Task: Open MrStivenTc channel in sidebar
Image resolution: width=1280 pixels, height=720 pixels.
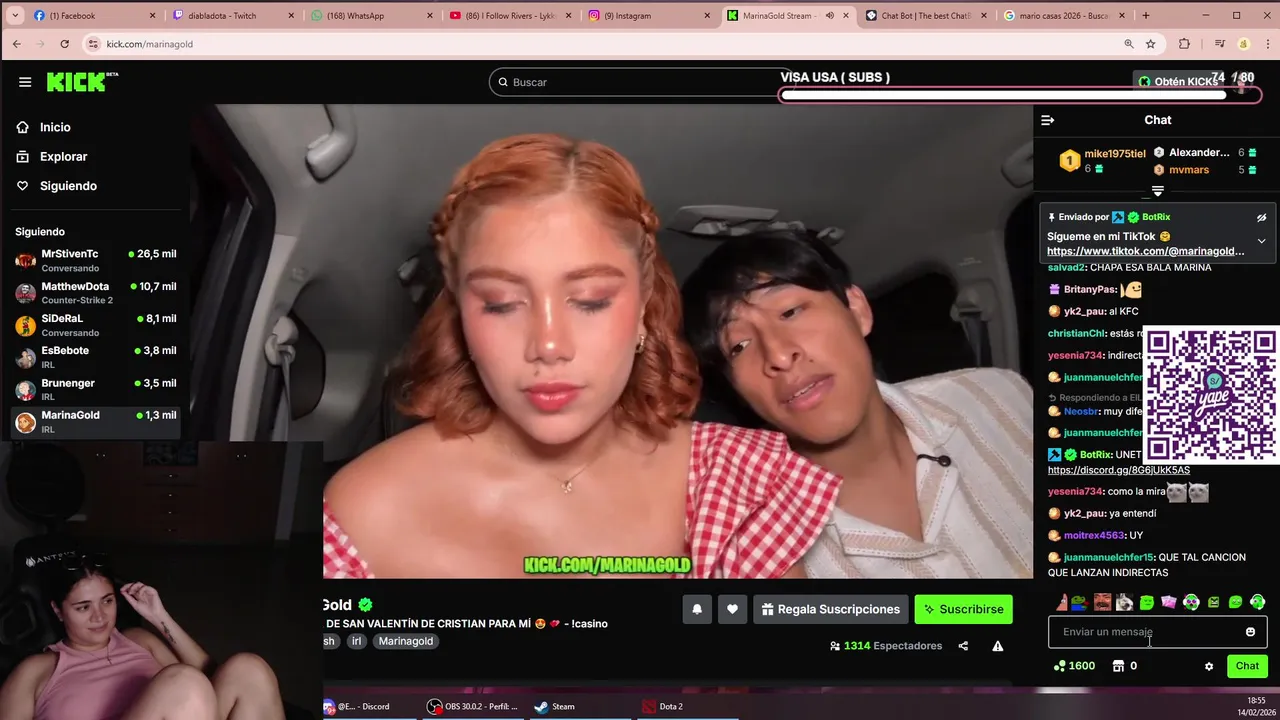Action: (96, 260)
